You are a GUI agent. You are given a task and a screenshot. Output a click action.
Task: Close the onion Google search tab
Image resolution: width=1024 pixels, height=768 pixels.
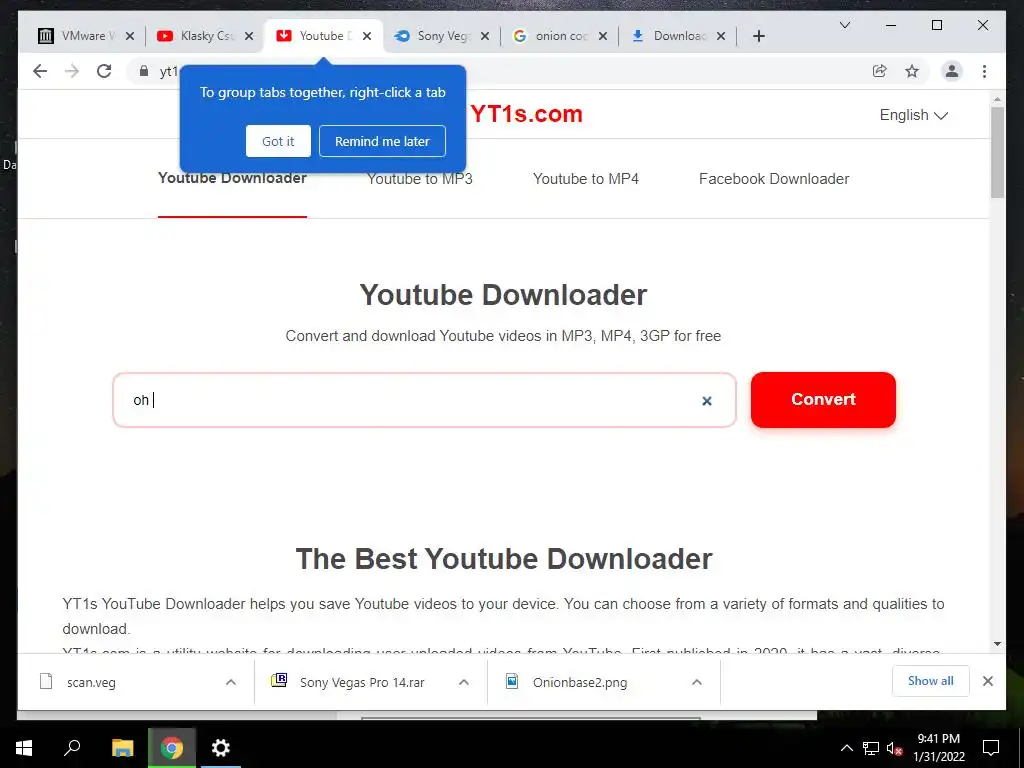pyautogui.click(x=603, y=36)
